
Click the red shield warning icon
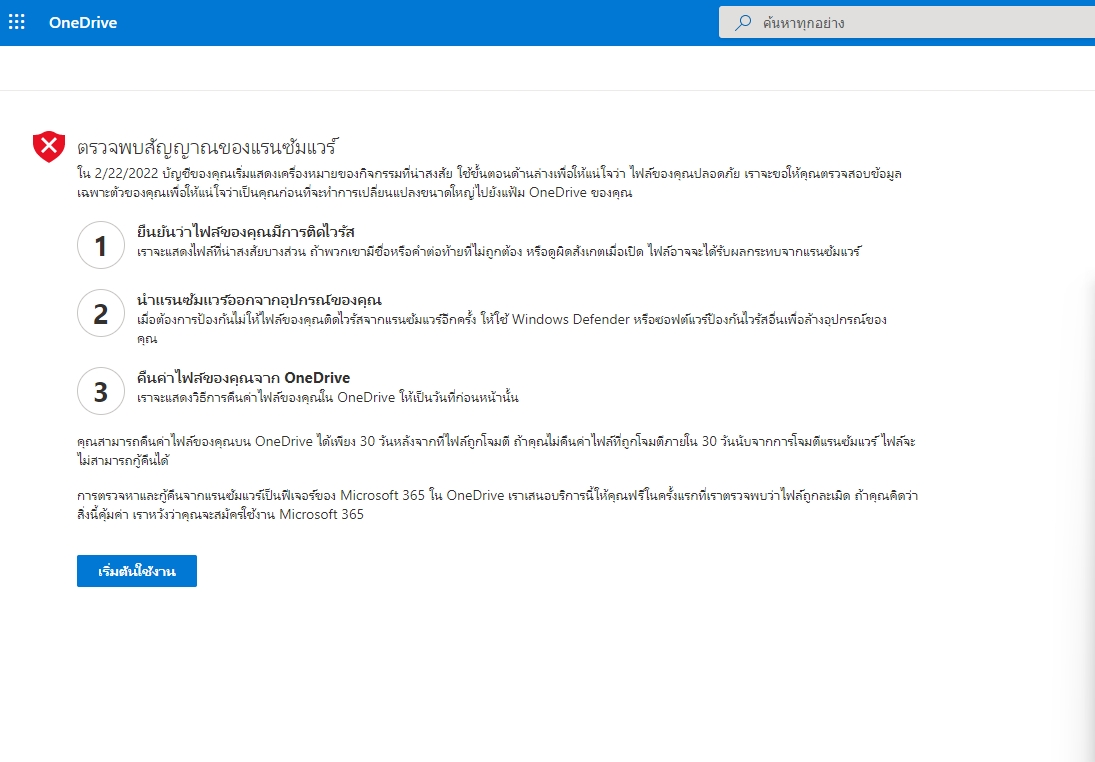49,146
